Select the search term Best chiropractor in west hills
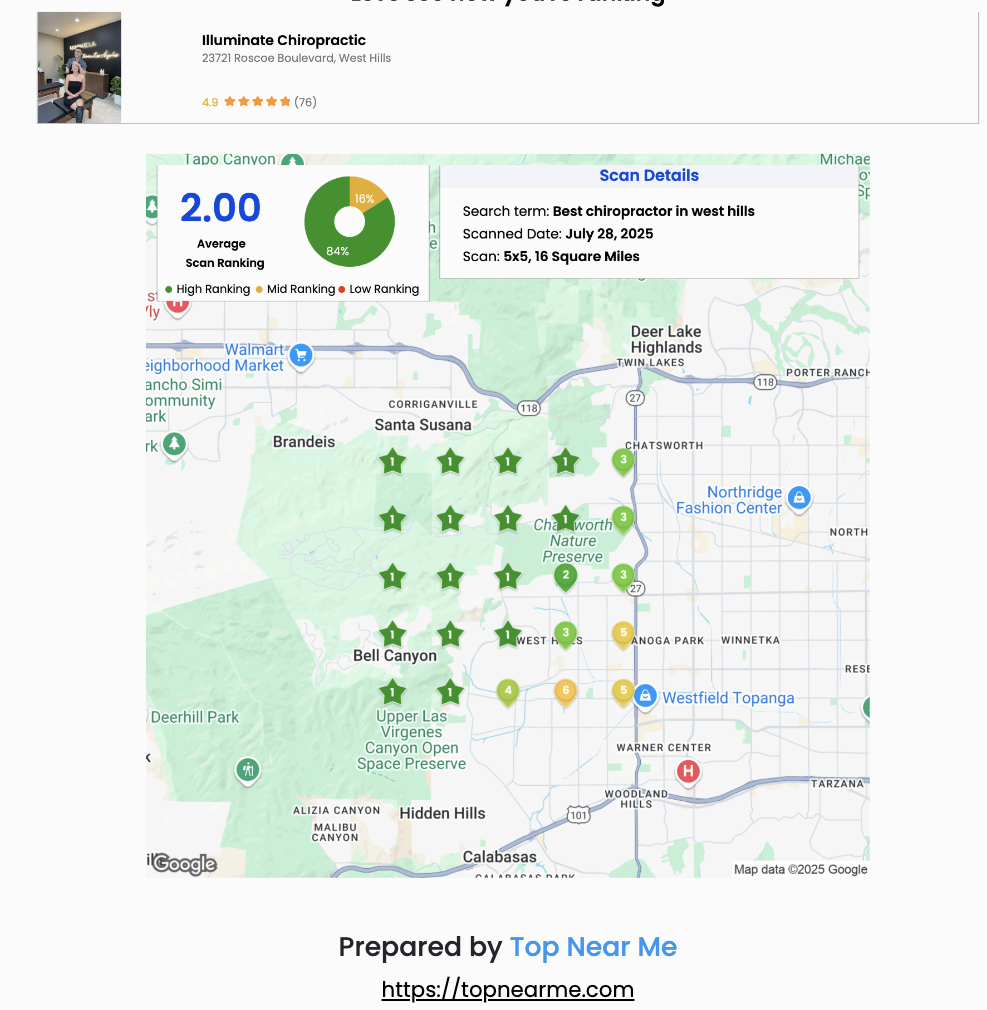Screen dimensions: 987x1010 [653, 211]
